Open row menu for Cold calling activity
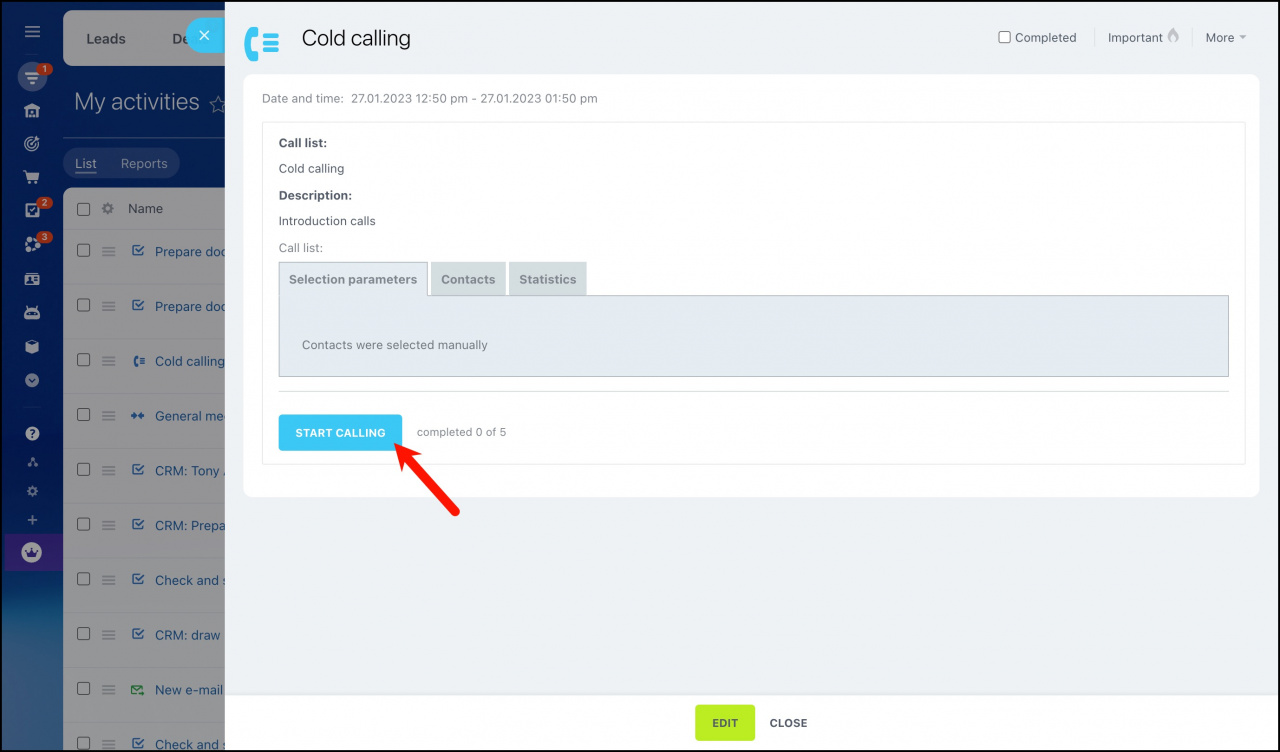 109,361
